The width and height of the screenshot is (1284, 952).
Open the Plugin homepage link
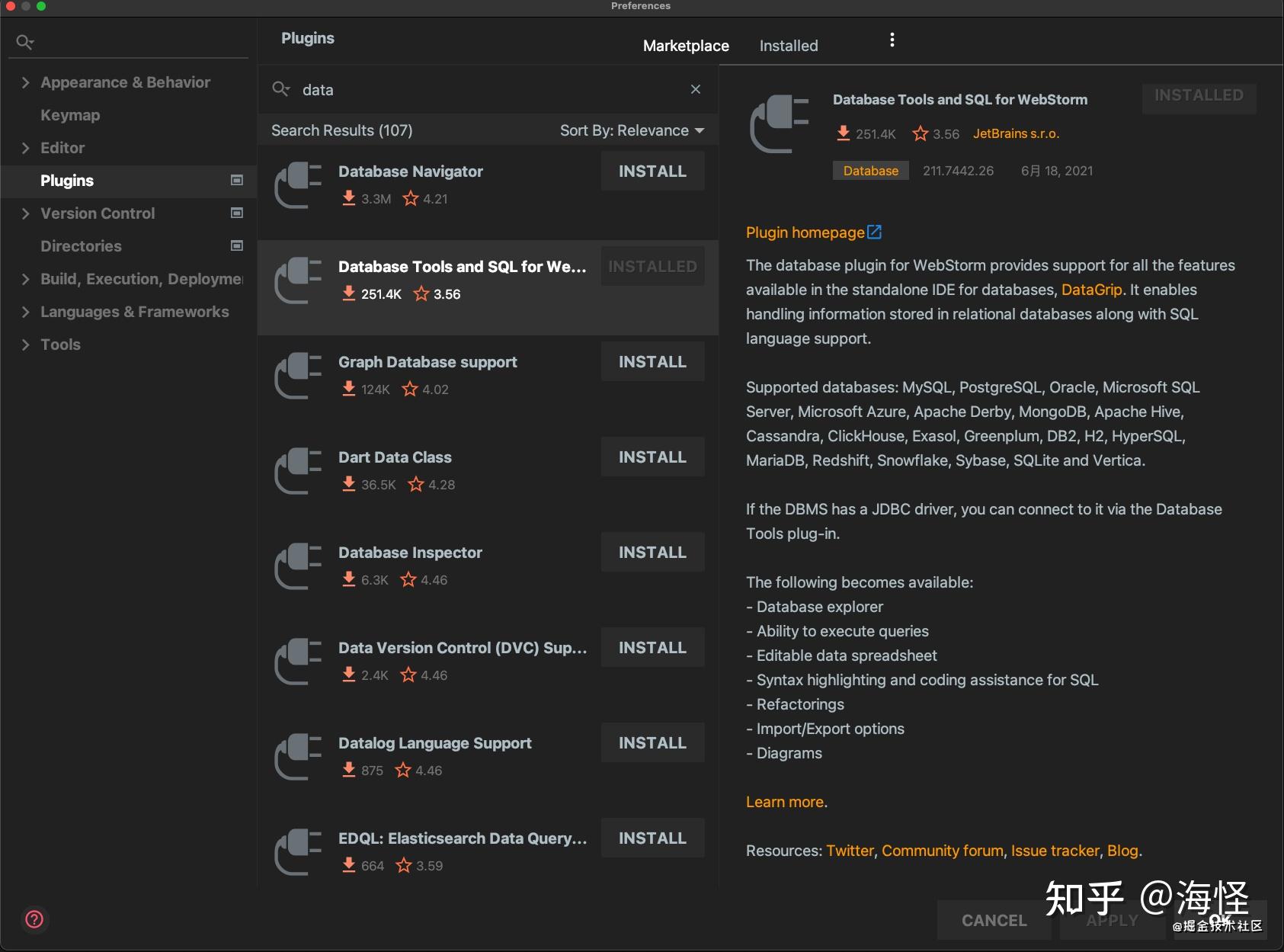805,232
